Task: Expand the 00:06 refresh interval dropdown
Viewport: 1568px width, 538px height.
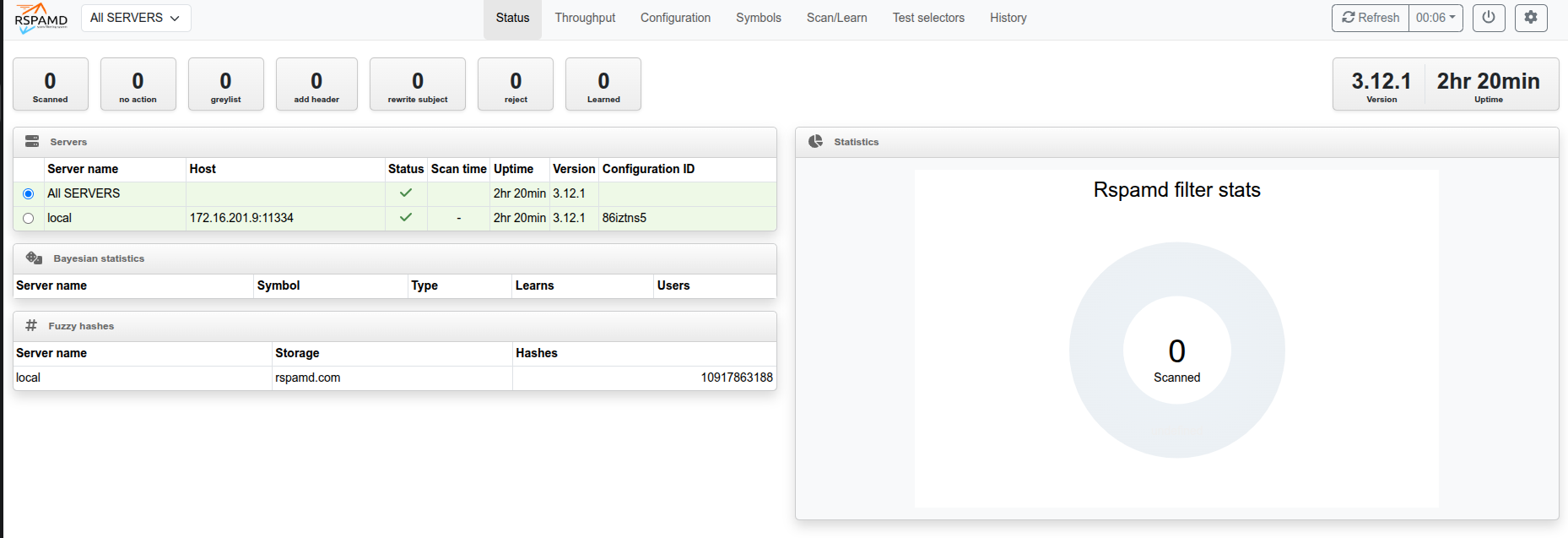Action: (1436, 18)
